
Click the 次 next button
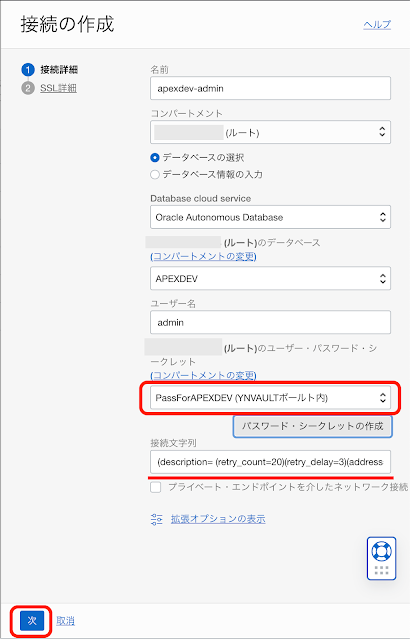(32, 621)
